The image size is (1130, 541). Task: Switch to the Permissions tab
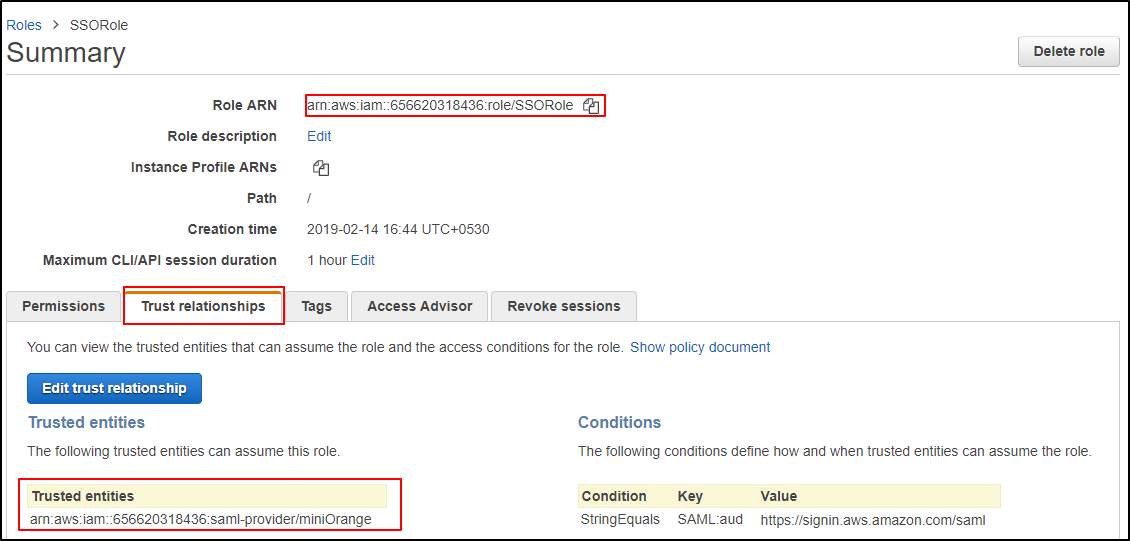(x=63, y=306)
